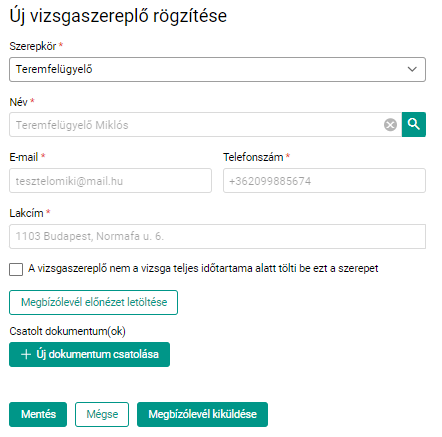Cancel with the Mégse button

point(102,414)
